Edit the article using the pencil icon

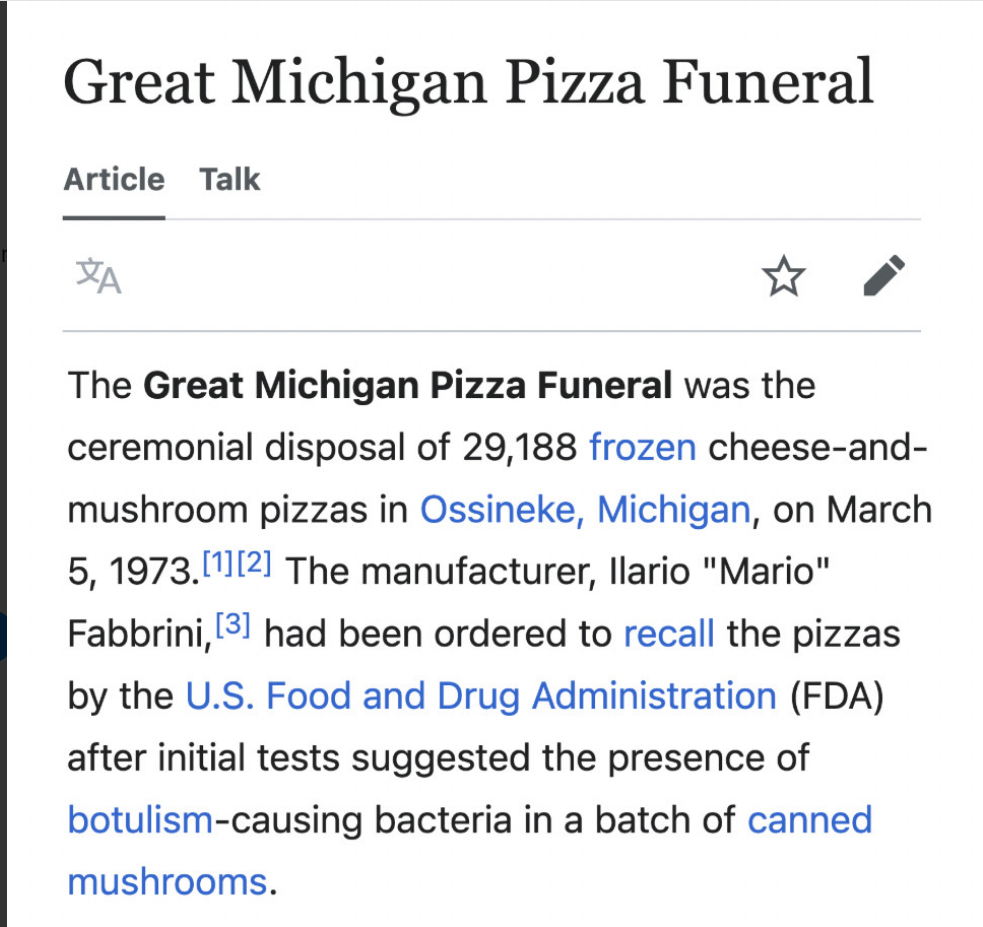(x=884, y=275)
